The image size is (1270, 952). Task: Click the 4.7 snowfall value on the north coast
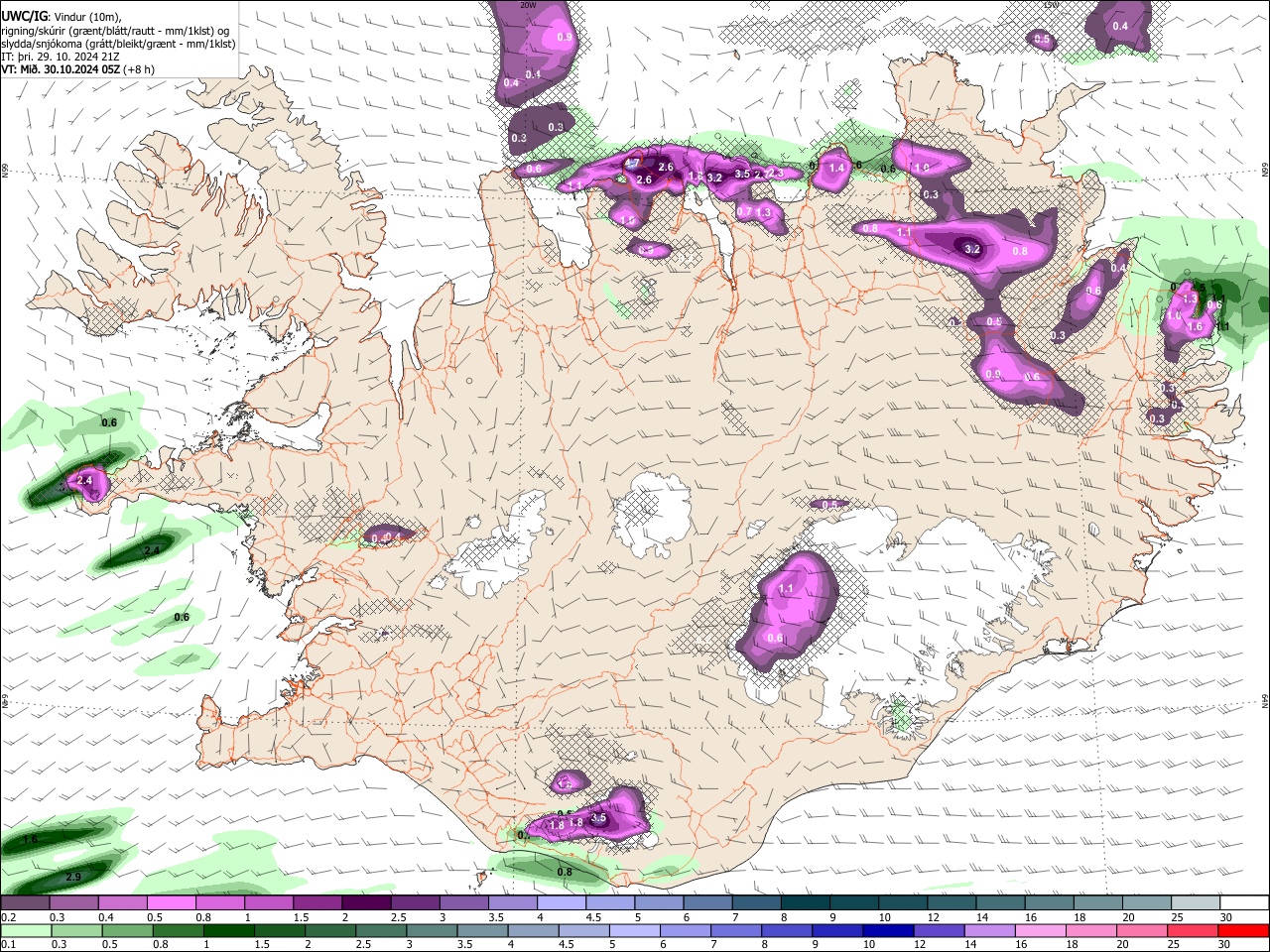click(x=632, y=164)
